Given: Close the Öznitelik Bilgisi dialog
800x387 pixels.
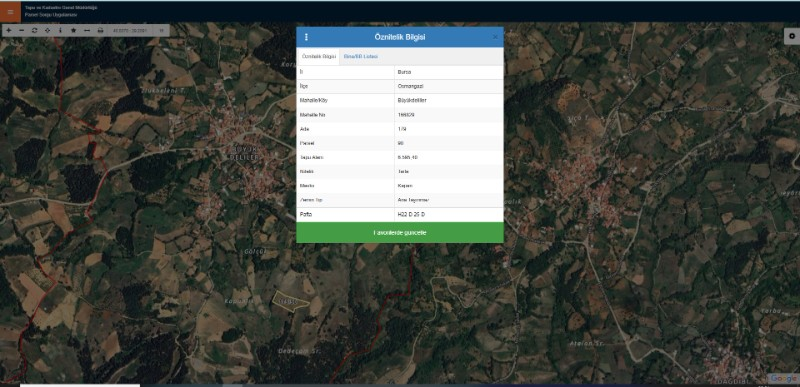Looking at the screenshot, I should (x=495, y=37).
